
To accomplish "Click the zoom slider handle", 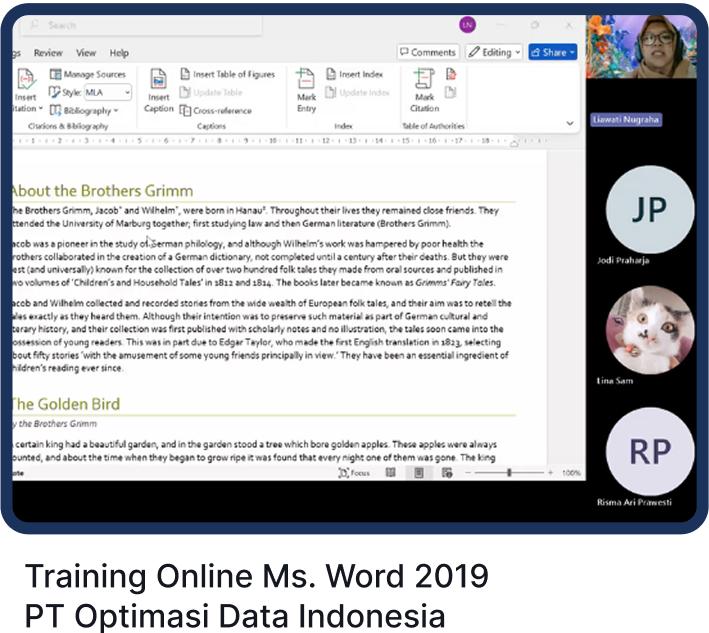I will (509, 472).
